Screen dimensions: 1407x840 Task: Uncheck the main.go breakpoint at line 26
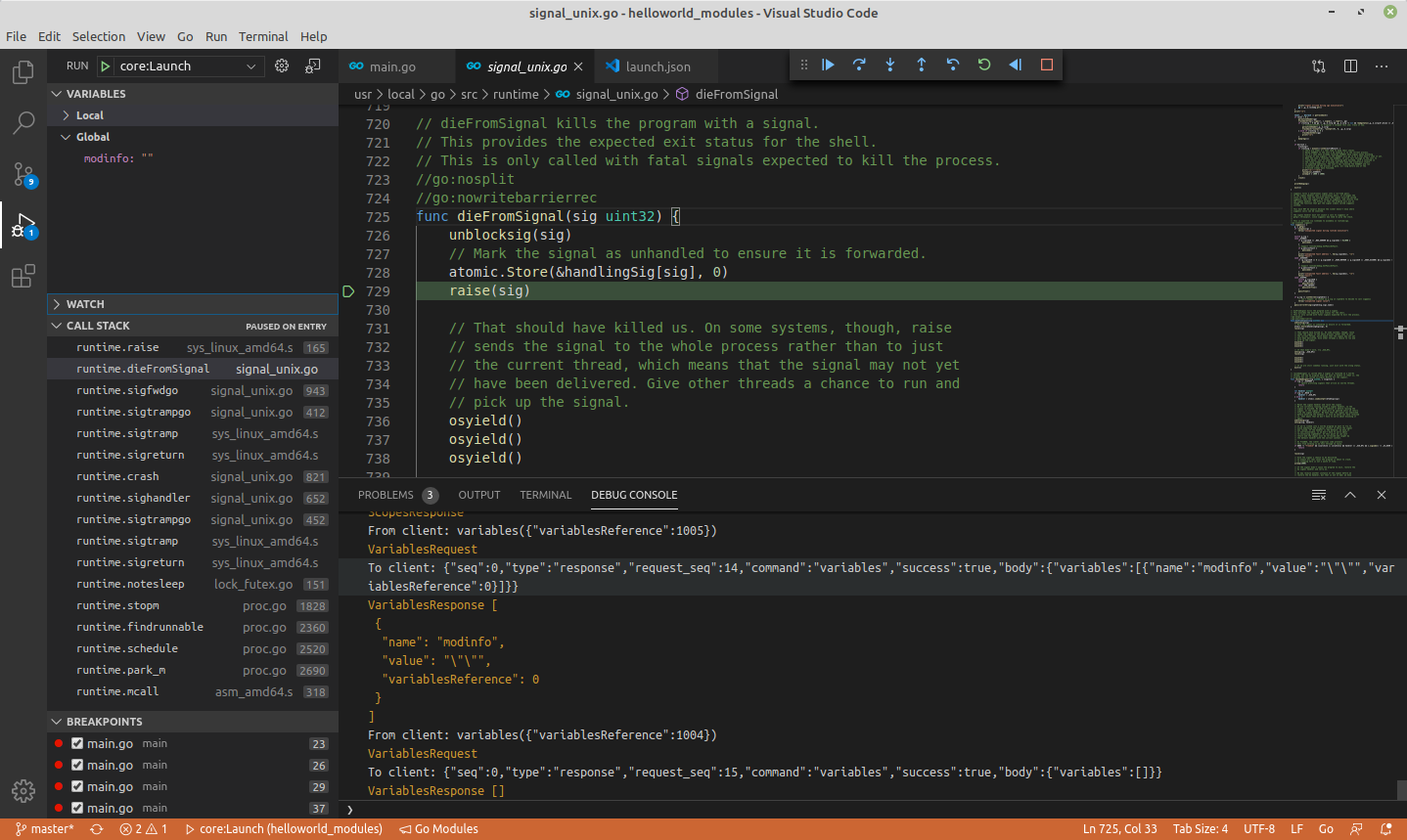click(x=77, y=766)
